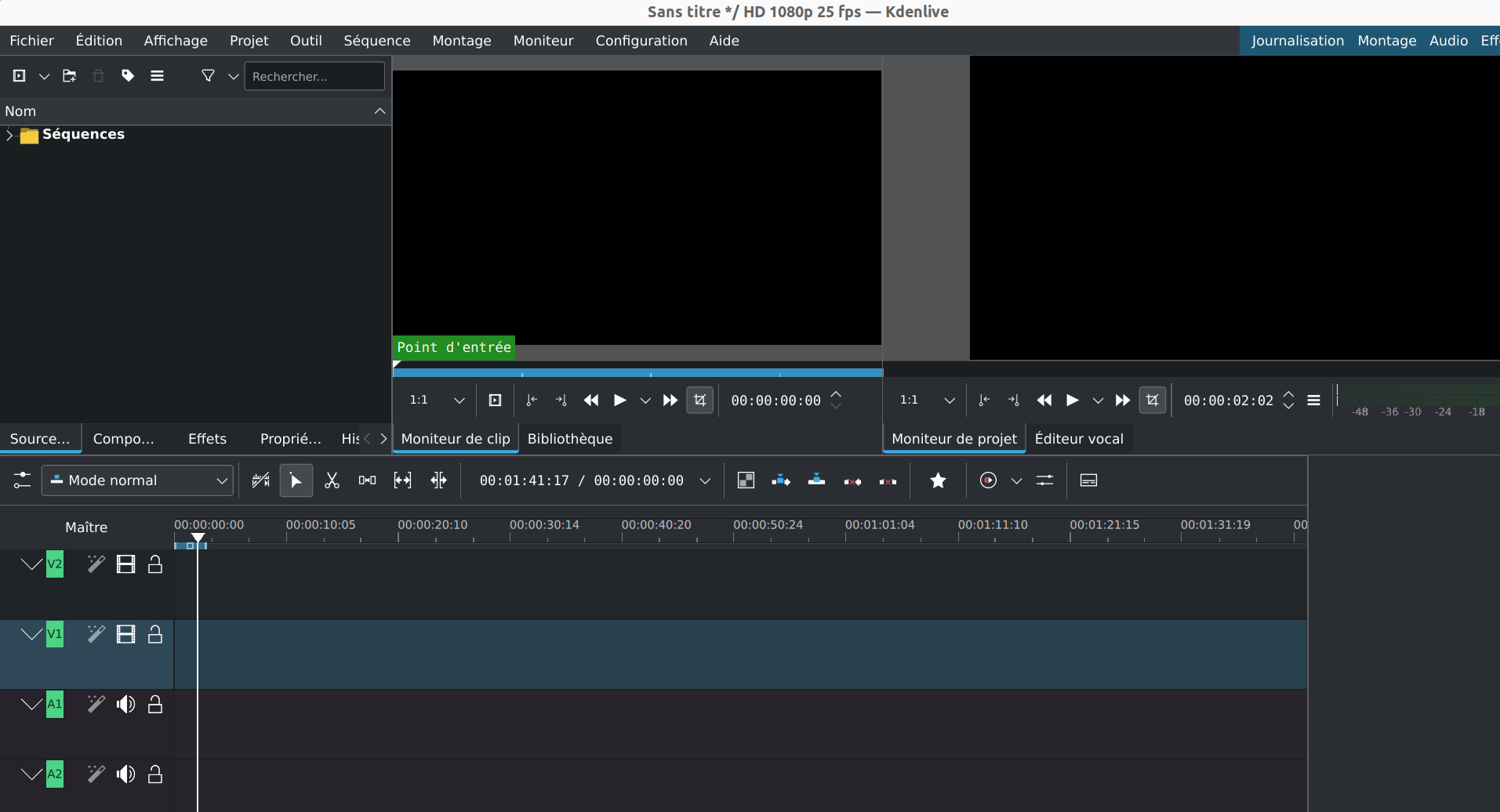Click the favorite effects star icon

coord(938,480)
